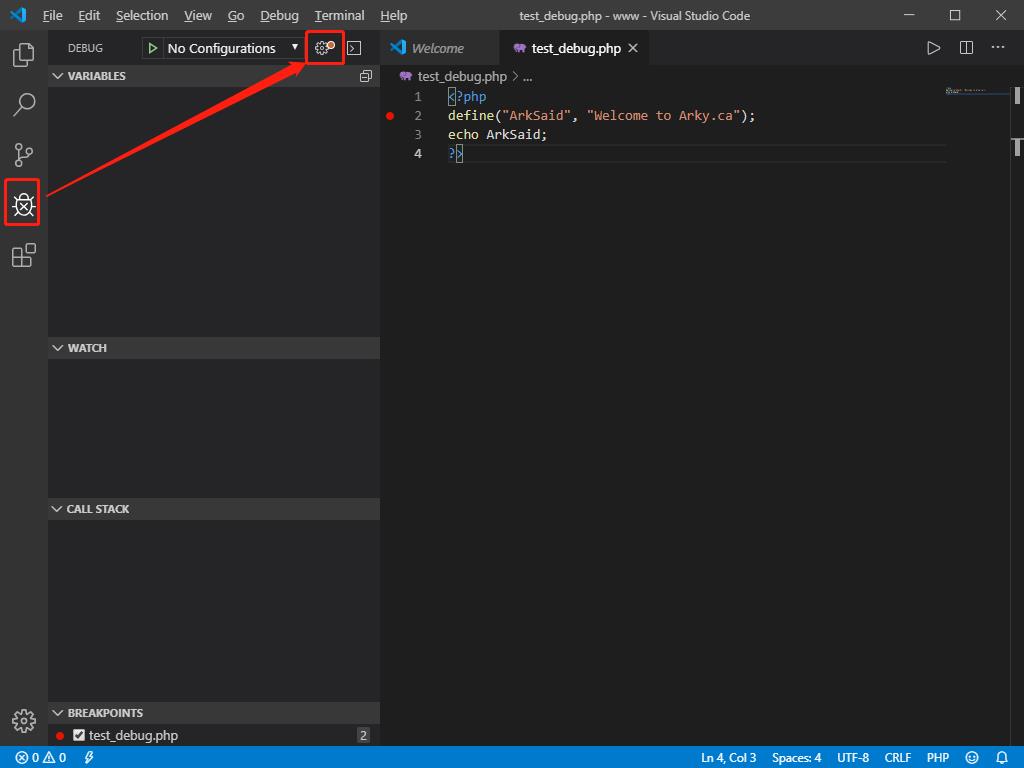
Task: Open the Selection menu
Action: tap(142, 15)
